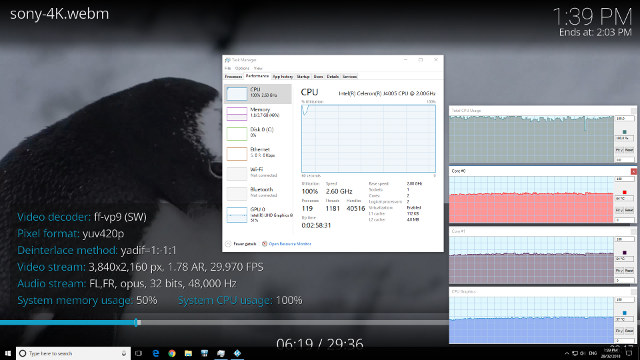Switch to the Processes tab
The image size is (640, 360).
tap(233, 76)
